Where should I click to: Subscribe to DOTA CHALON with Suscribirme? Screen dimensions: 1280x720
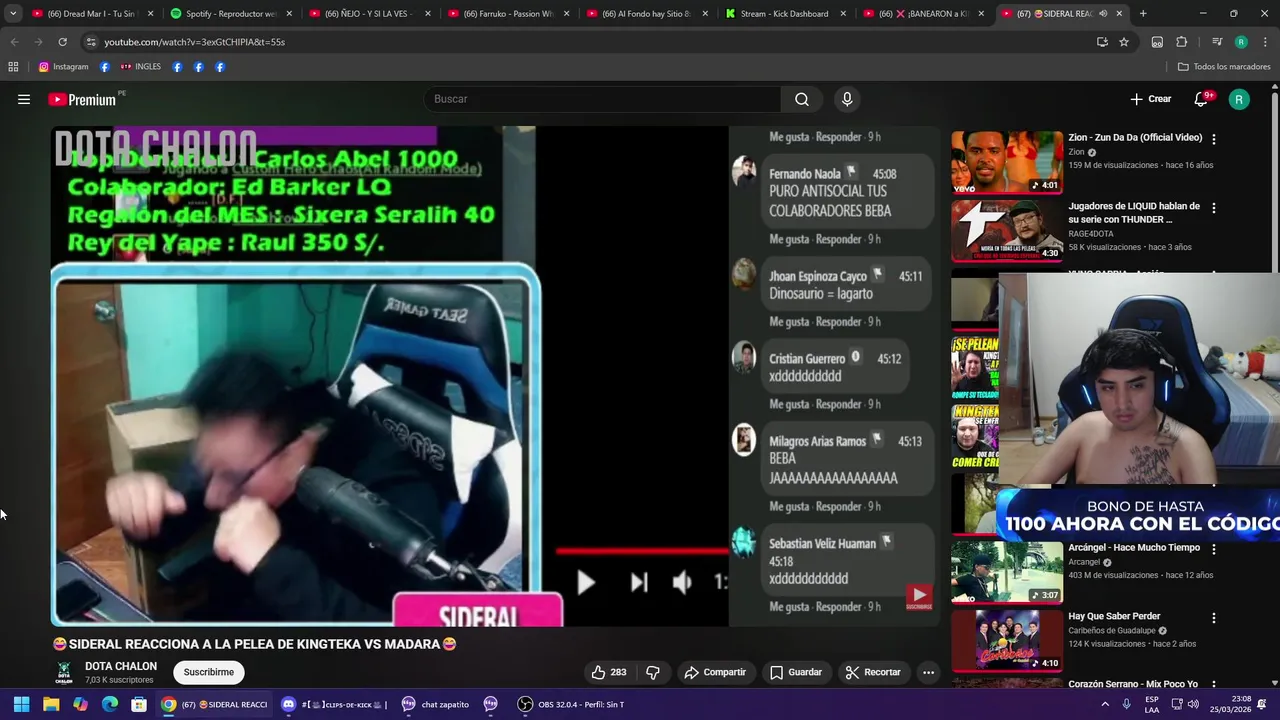(209, 672)
